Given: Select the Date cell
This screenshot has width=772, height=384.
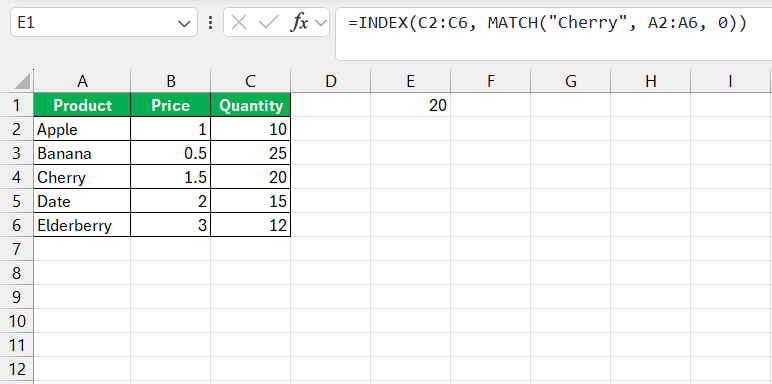Looking at the screenshot, I should (82, 201).
